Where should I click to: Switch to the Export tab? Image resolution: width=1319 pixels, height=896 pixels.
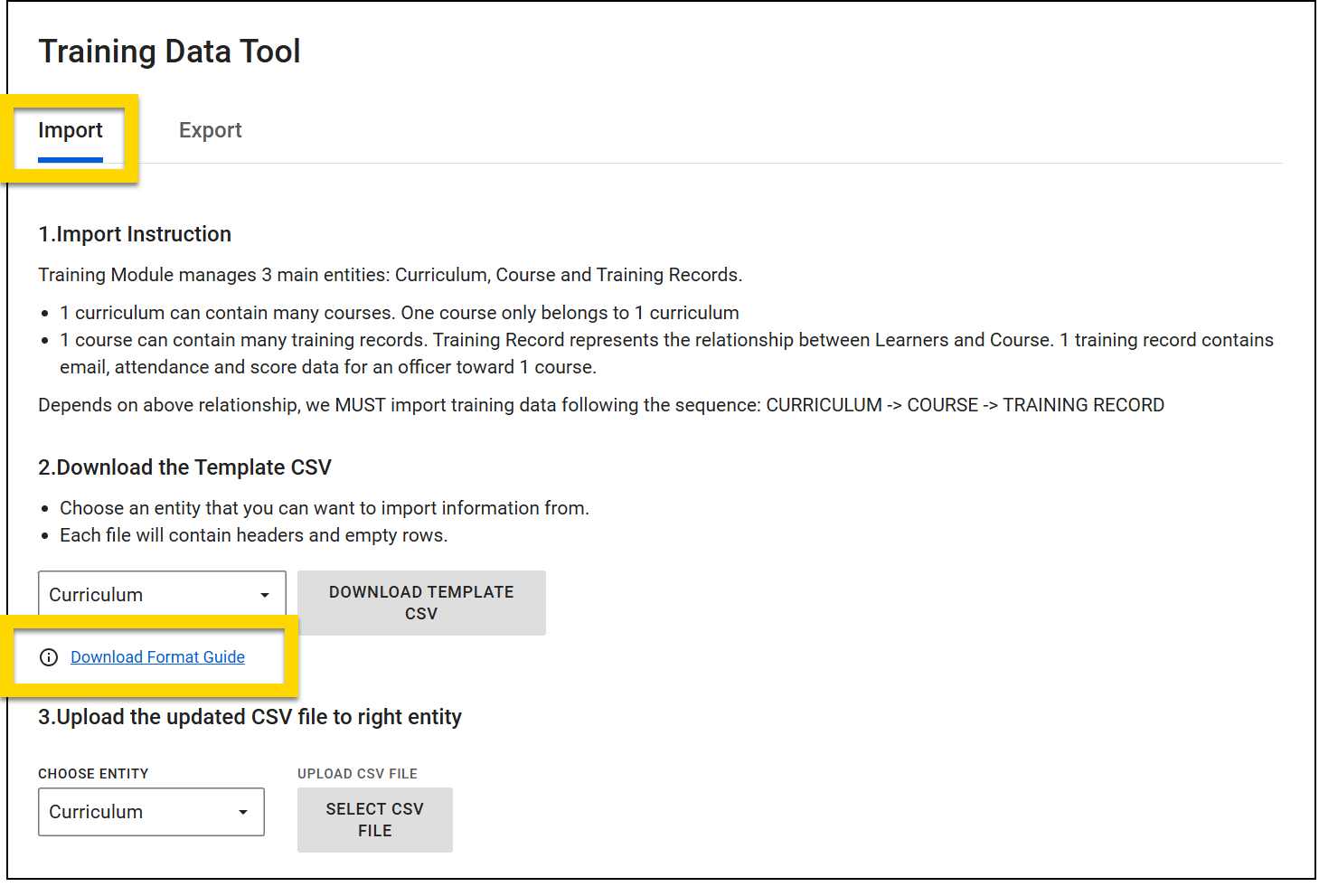pos(210,130)
